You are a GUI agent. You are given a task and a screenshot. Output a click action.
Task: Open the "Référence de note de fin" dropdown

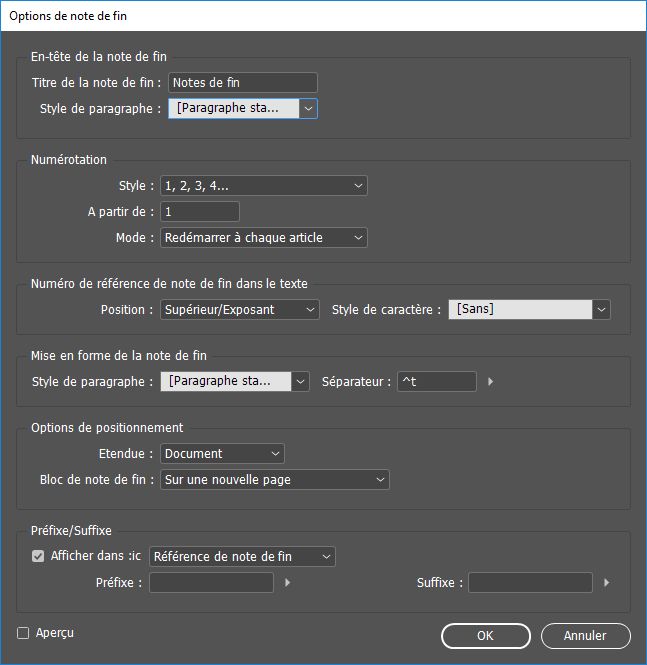(242, 556)
